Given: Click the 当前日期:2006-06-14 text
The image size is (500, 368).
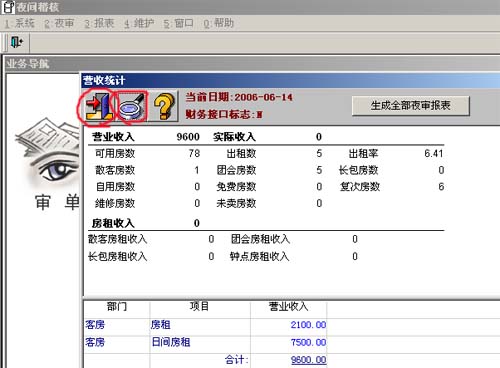Looking at the screenshot, I should tap(239, 97).
